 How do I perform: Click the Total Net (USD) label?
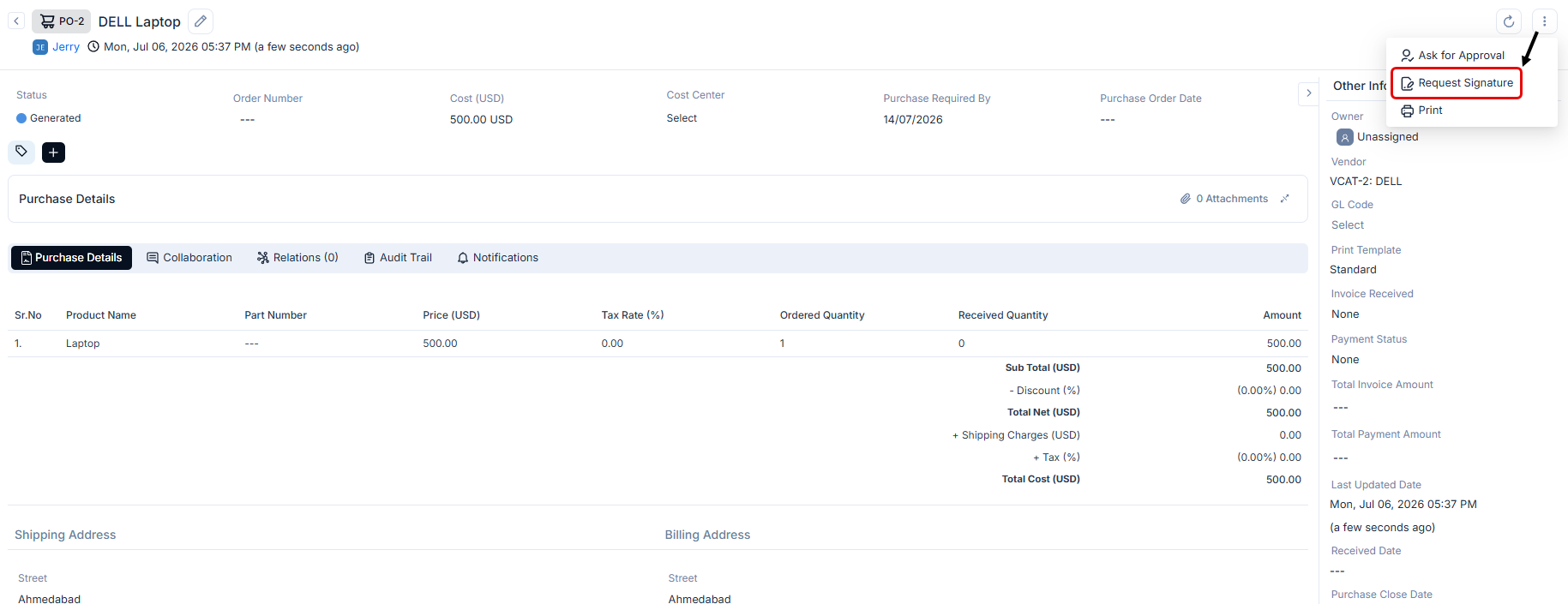coord(1043,412)
